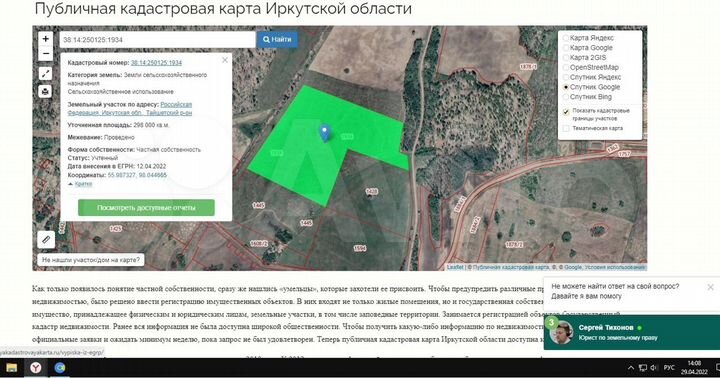Open network icon in system tray

click(643, 368)
